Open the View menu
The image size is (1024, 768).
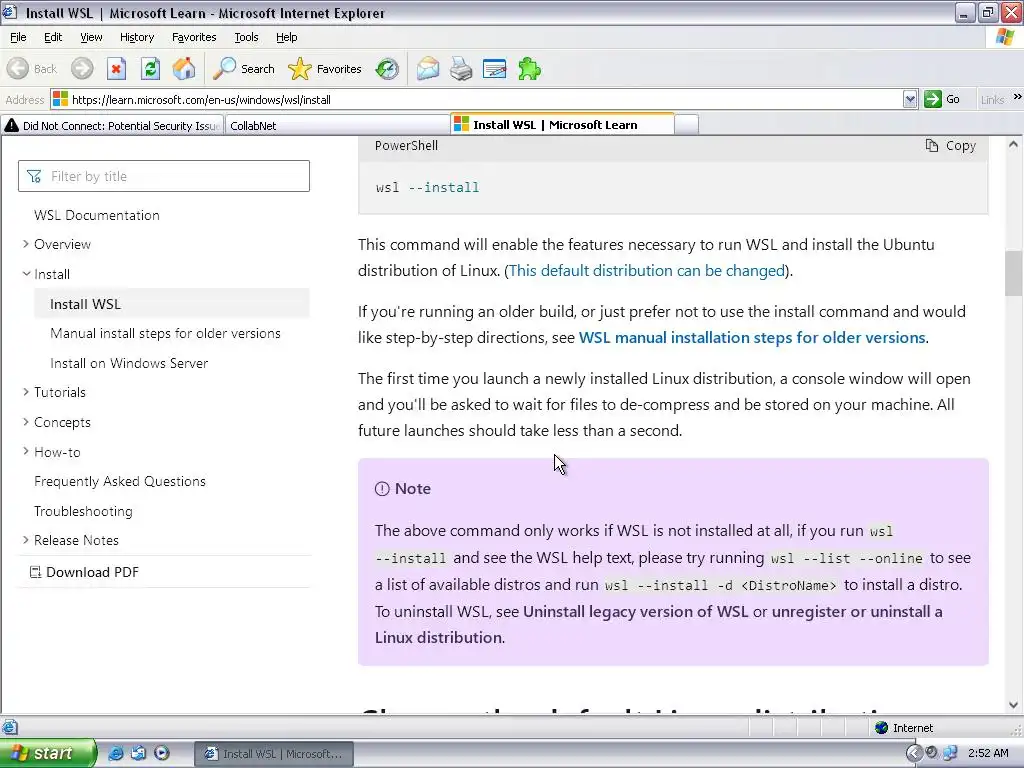(x=91, y=37)
